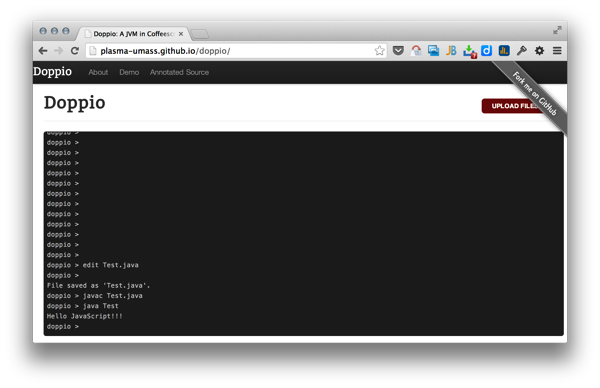Image resolution: width=600 pixels, height=388 pixels.
Task: Open the About nav link
Action: click(98, 72)
